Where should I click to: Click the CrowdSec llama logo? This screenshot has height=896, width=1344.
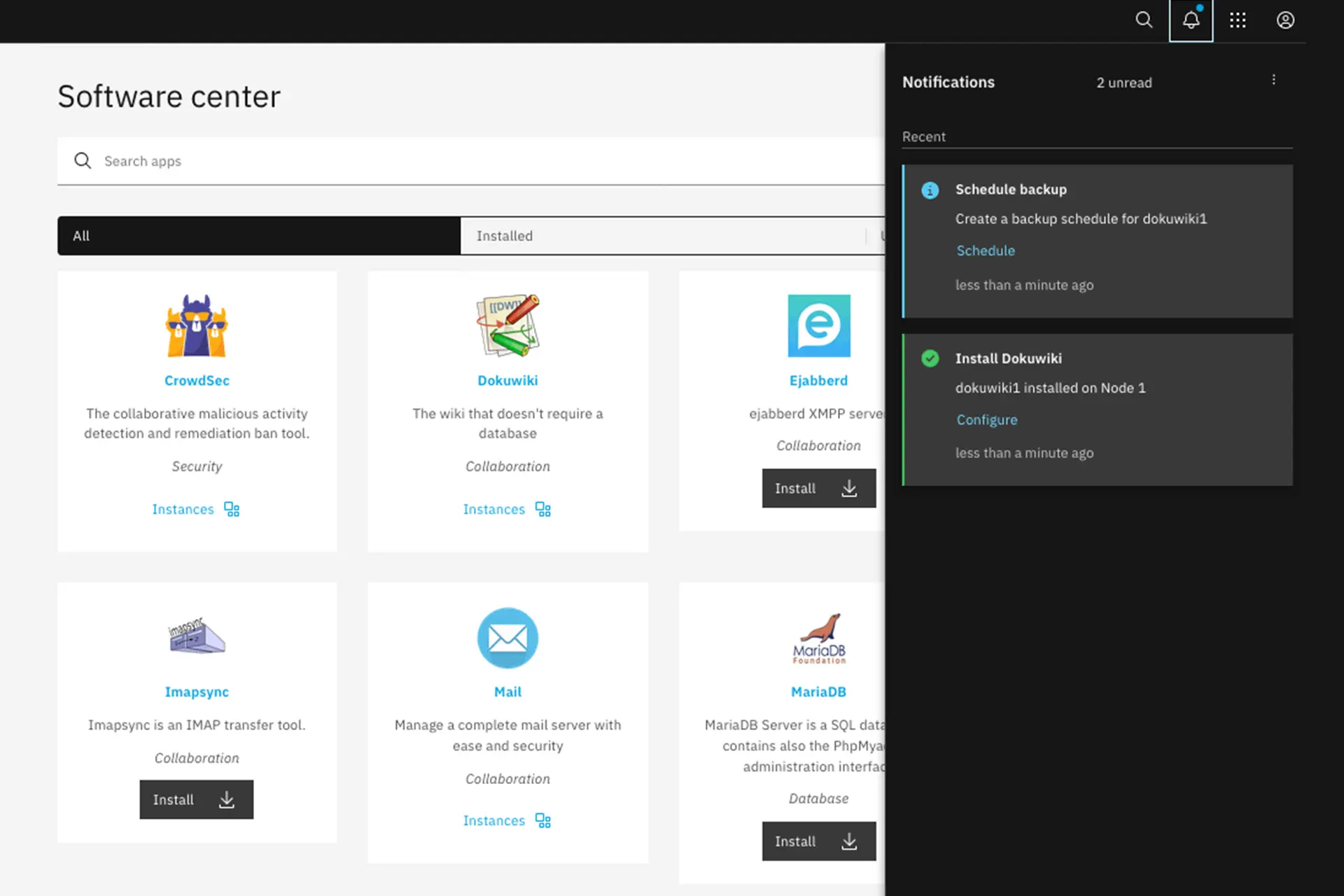click(197, 325)
